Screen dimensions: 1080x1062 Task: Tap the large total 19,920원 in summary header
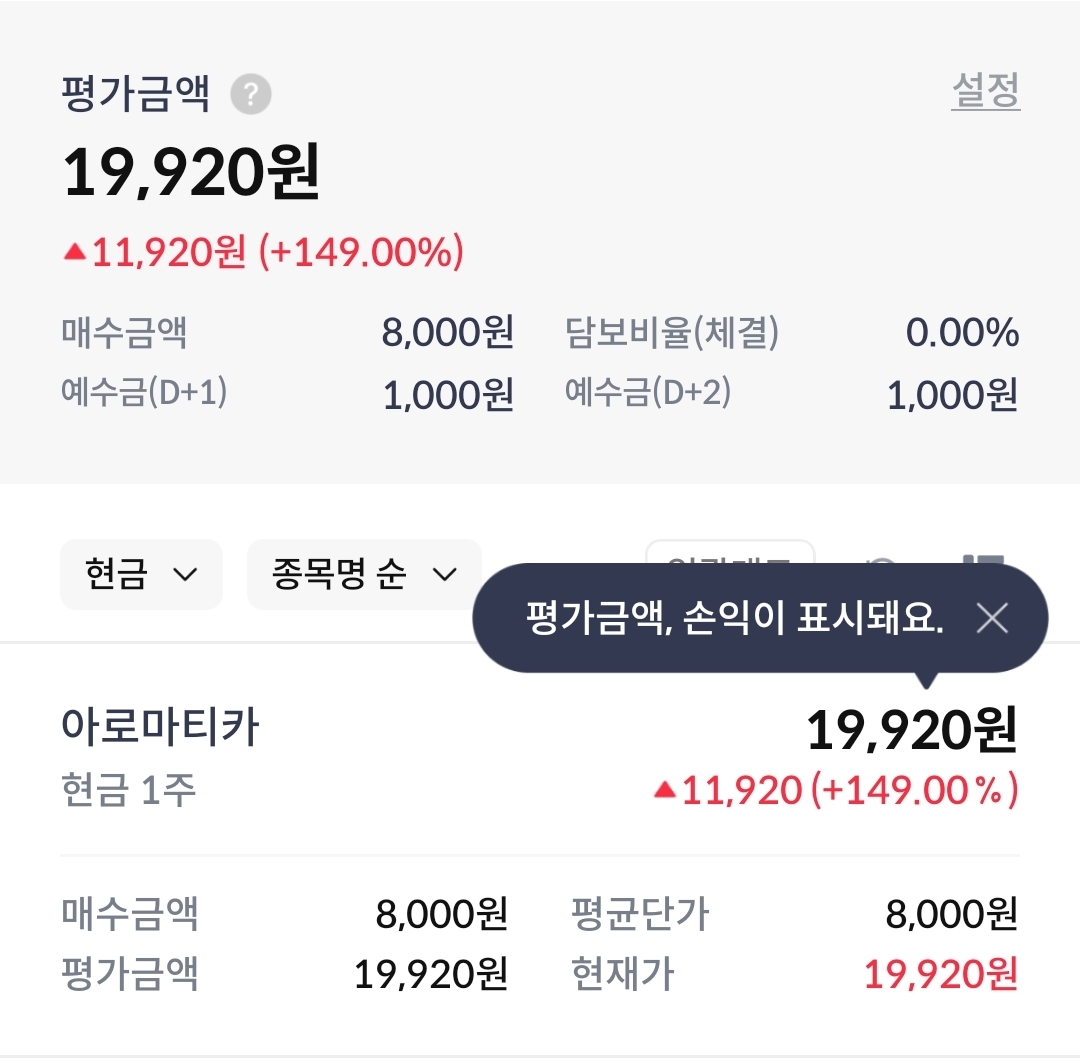coord(191,173)
